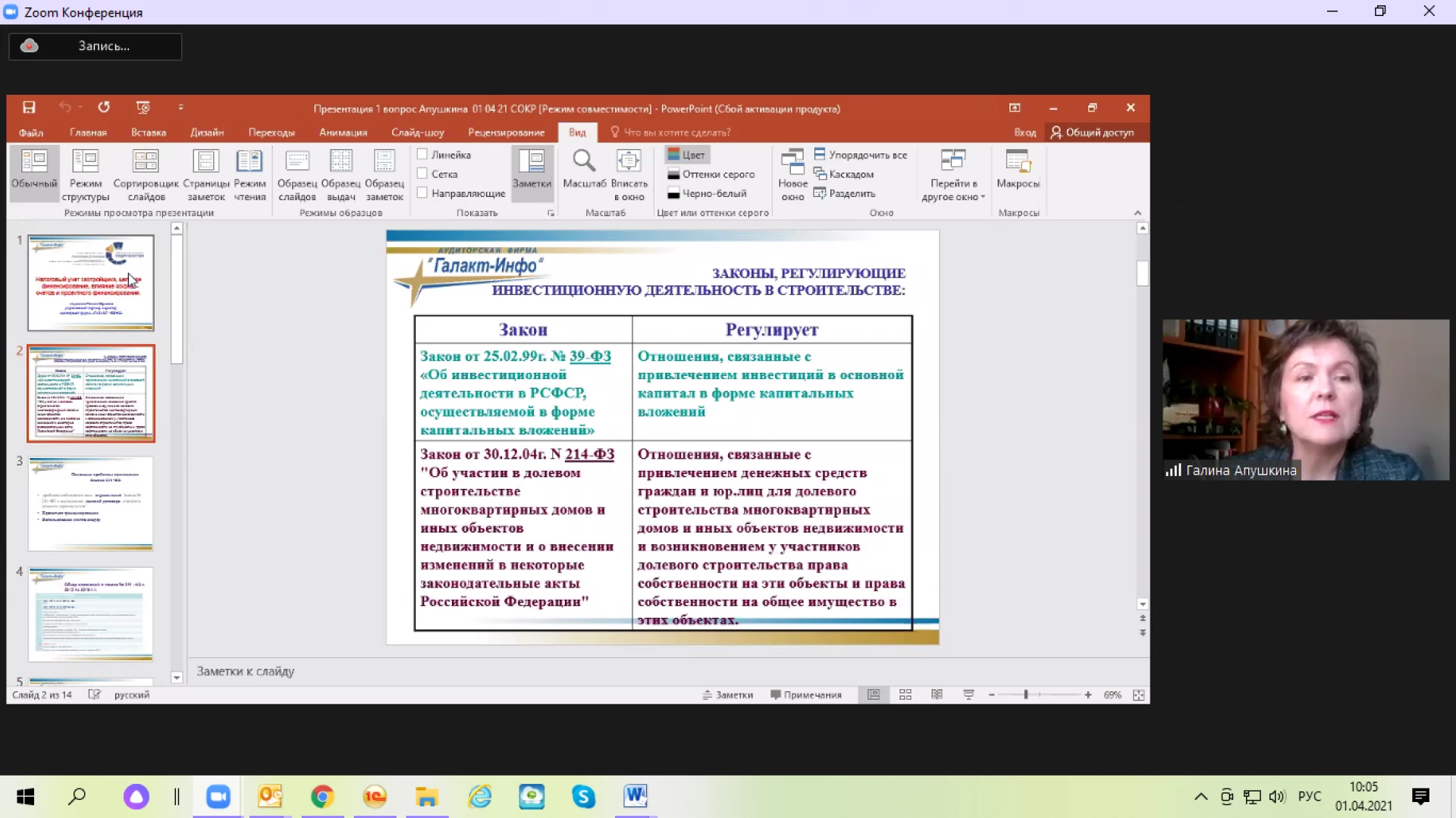Open the Slide Sorter view icon
Image resolution: width=1456 pixels, height=818 pixels.
tap(146, 162)
